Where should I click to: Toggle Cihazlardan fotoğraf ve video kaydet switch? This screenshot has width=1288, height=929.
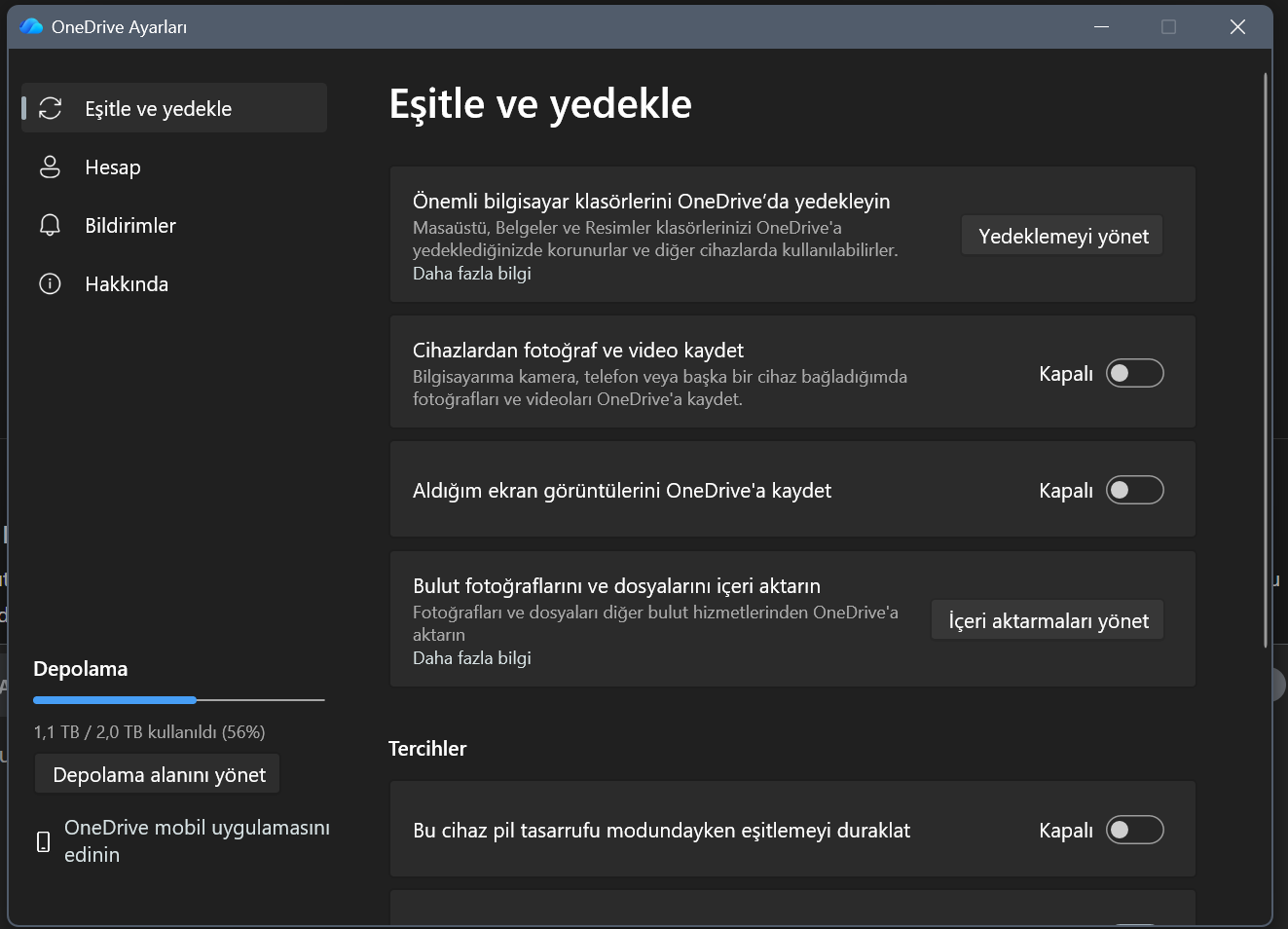coord(1135,373)
